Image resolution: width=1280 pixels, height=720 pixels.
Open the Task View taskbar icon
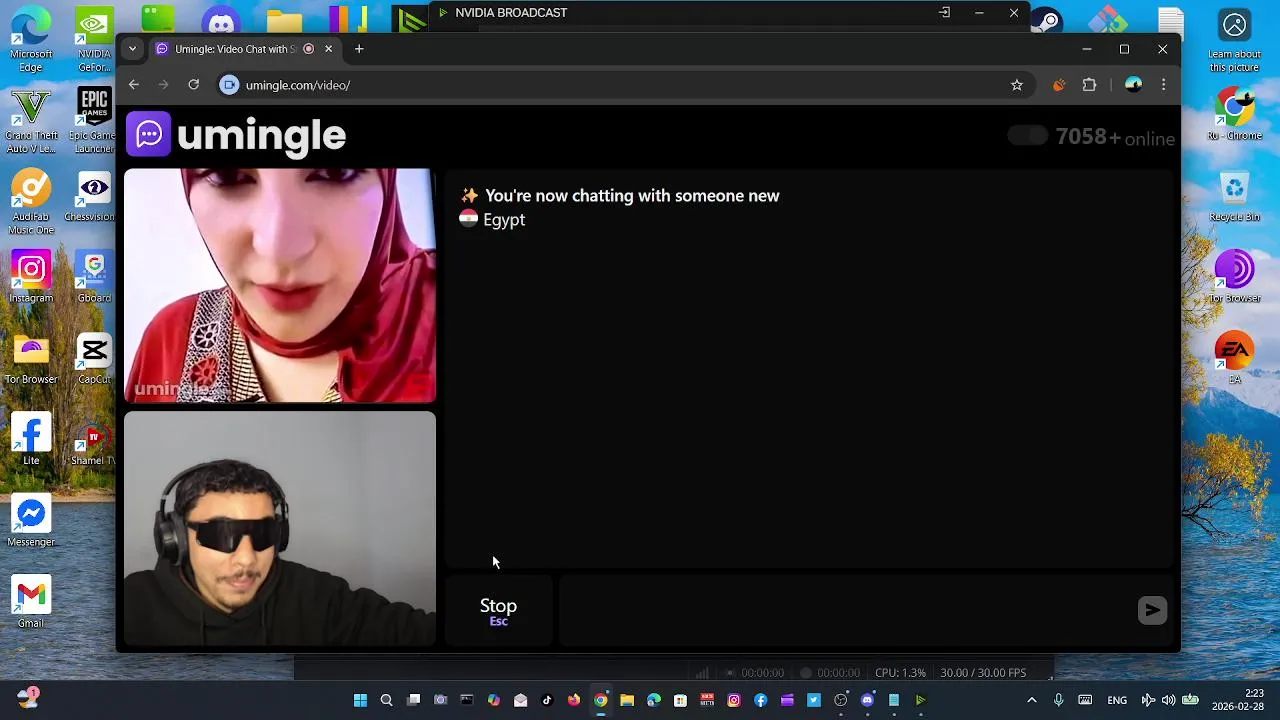413,700
